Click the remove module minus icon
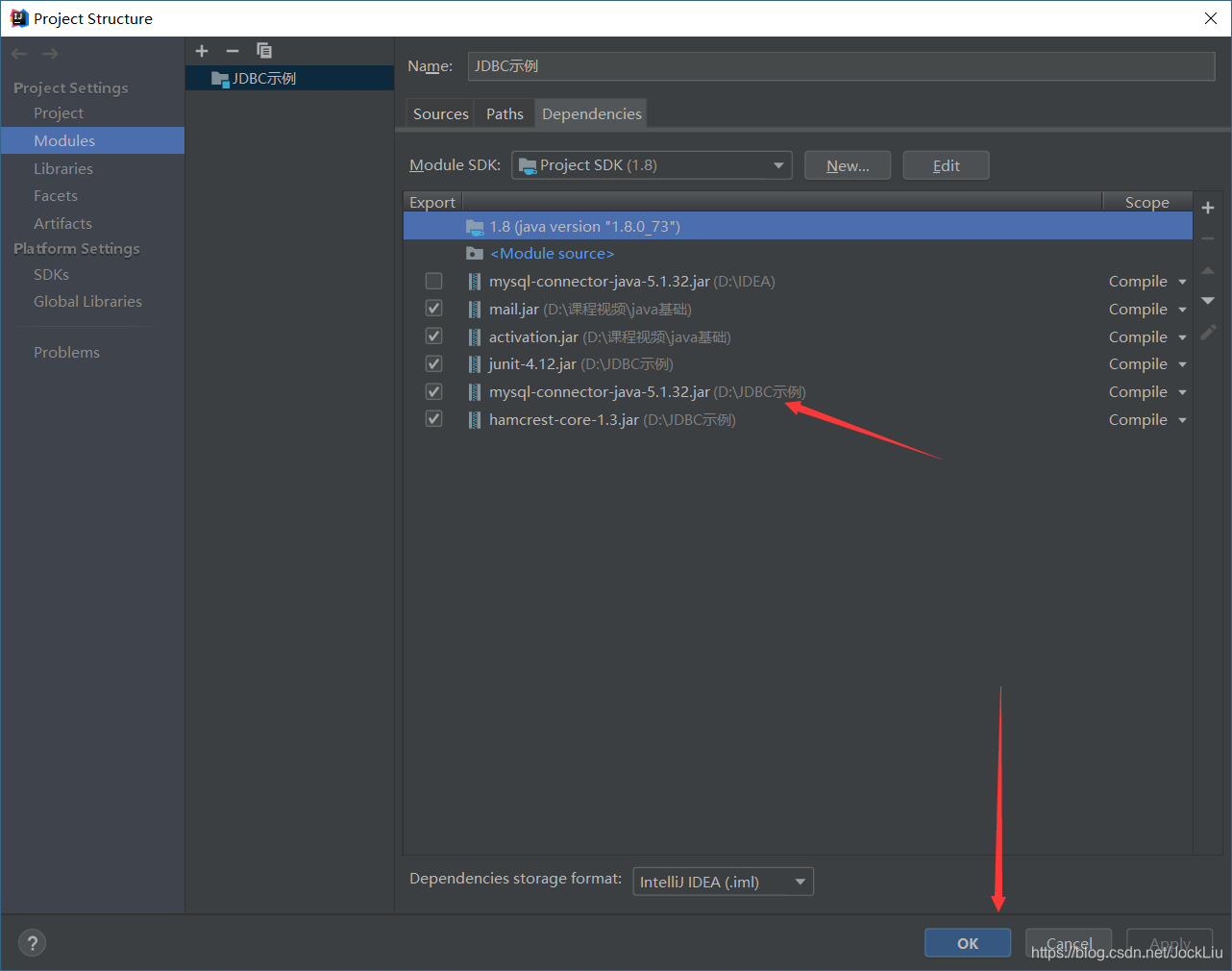 click(x=233, y=51)
